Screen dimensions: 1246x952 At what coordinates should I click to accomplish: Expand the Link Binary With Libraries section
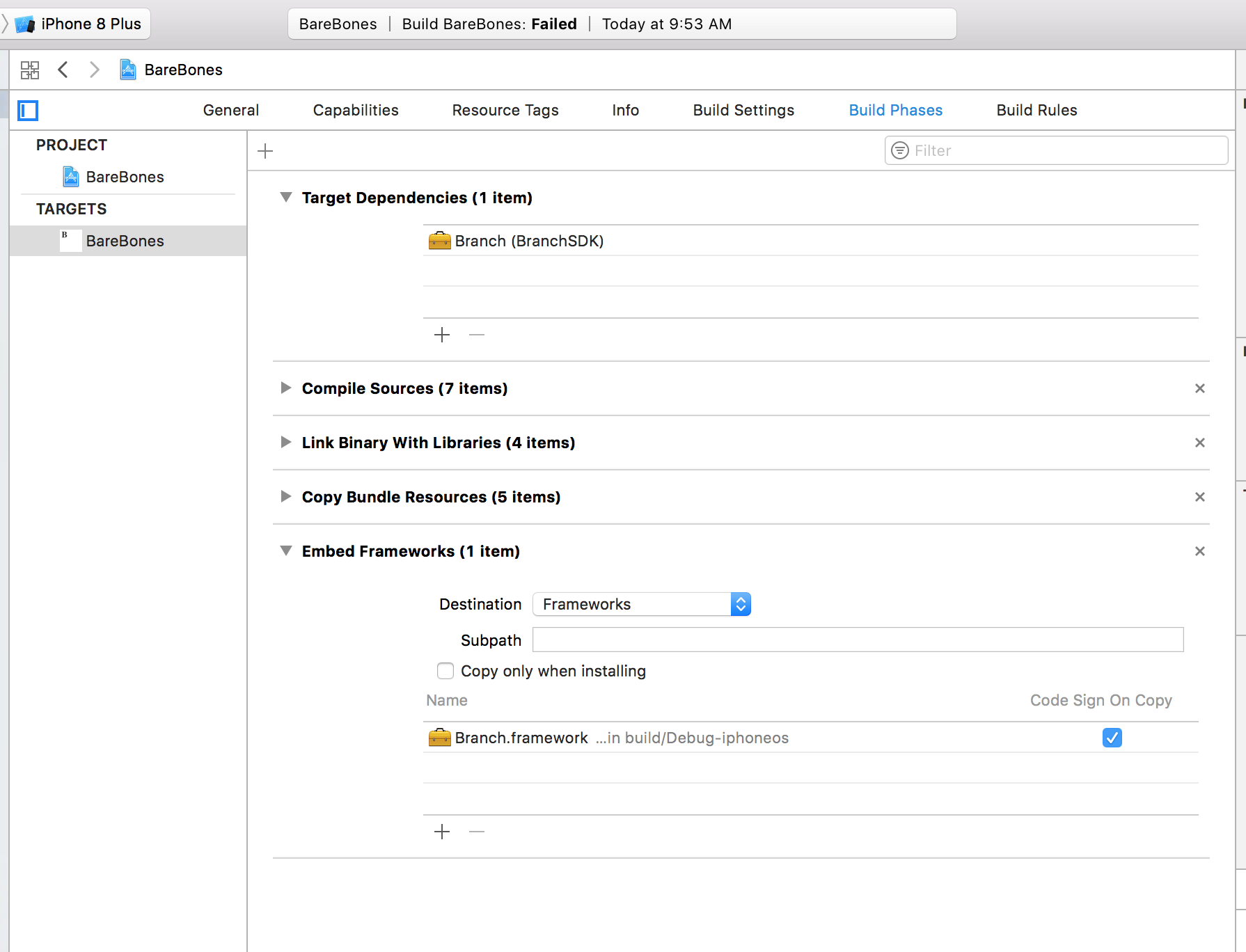coord(285,443)
